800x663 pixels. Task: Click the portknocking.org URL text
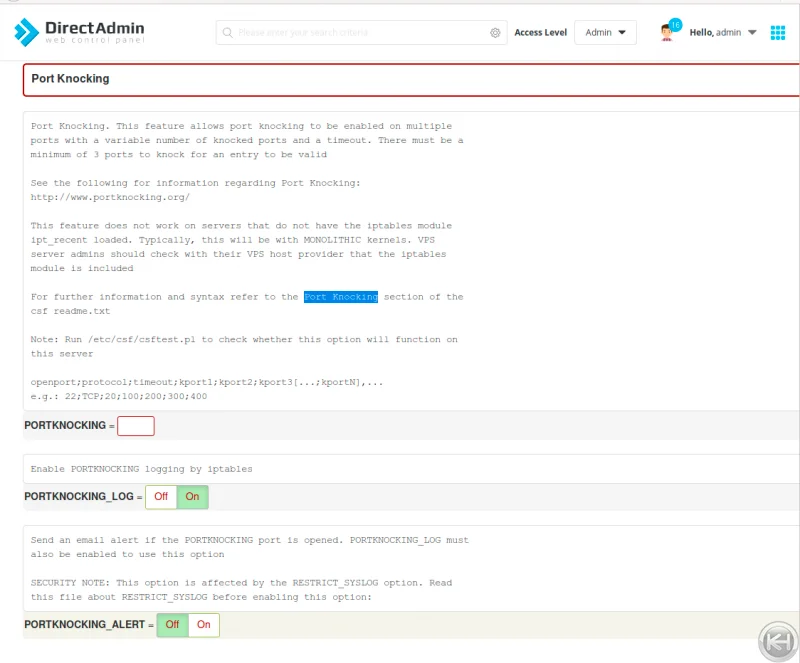pyautogui.click(x=110, y=197)
